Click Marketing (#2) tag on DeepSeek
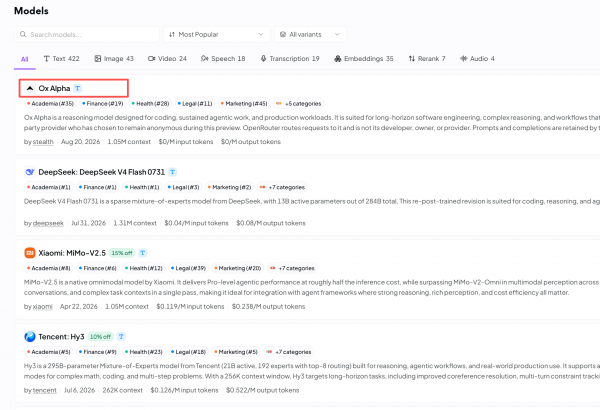This screenshot has height=410, width=600. click(x=229, y=187)
